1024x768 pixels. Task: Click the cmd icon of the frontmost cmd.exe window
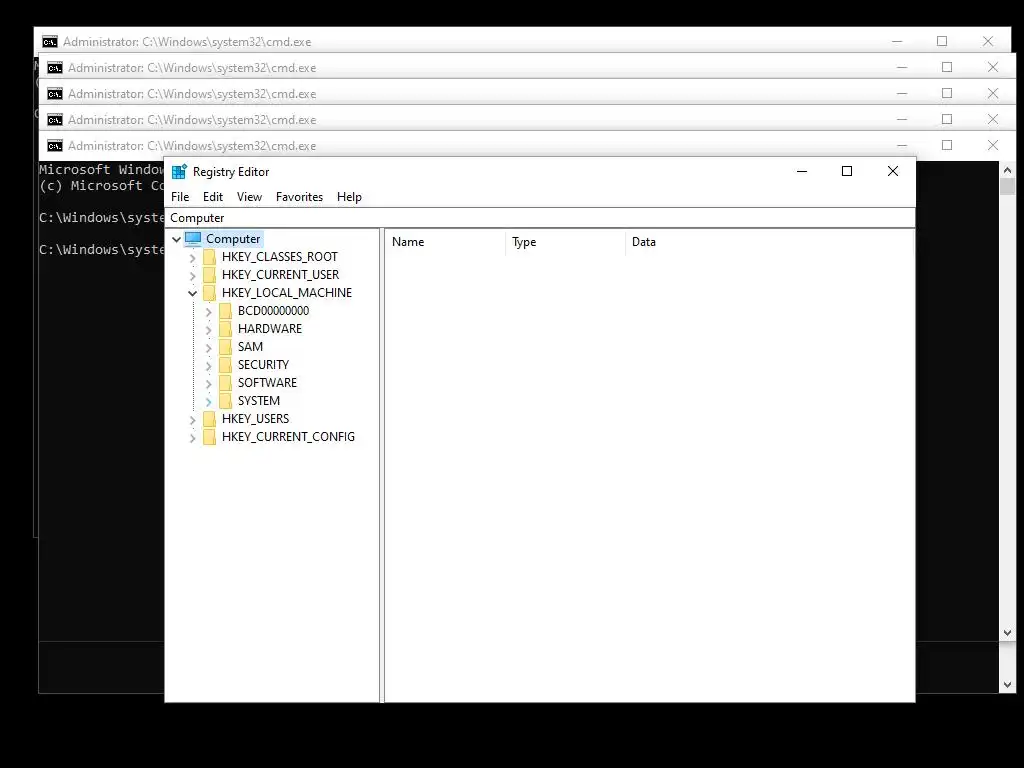[55, 146]
